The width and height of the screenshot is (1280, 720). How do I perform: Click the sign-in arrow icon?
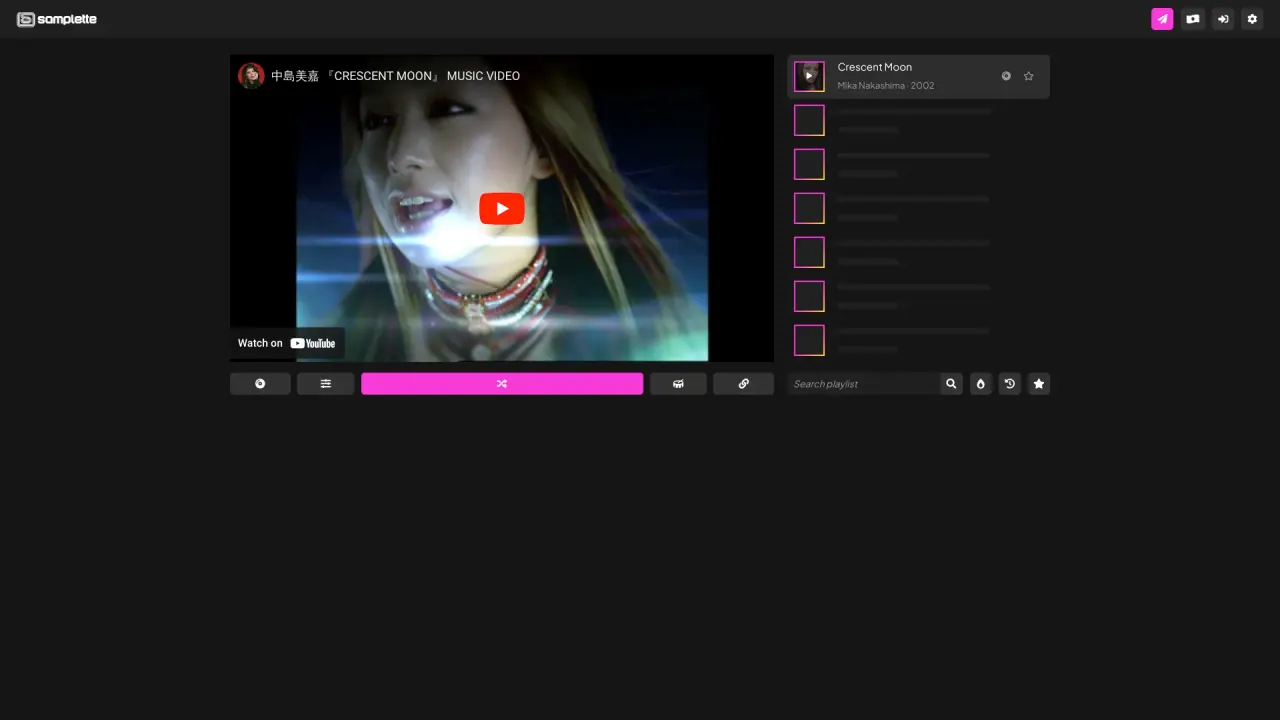(1223, 19)
